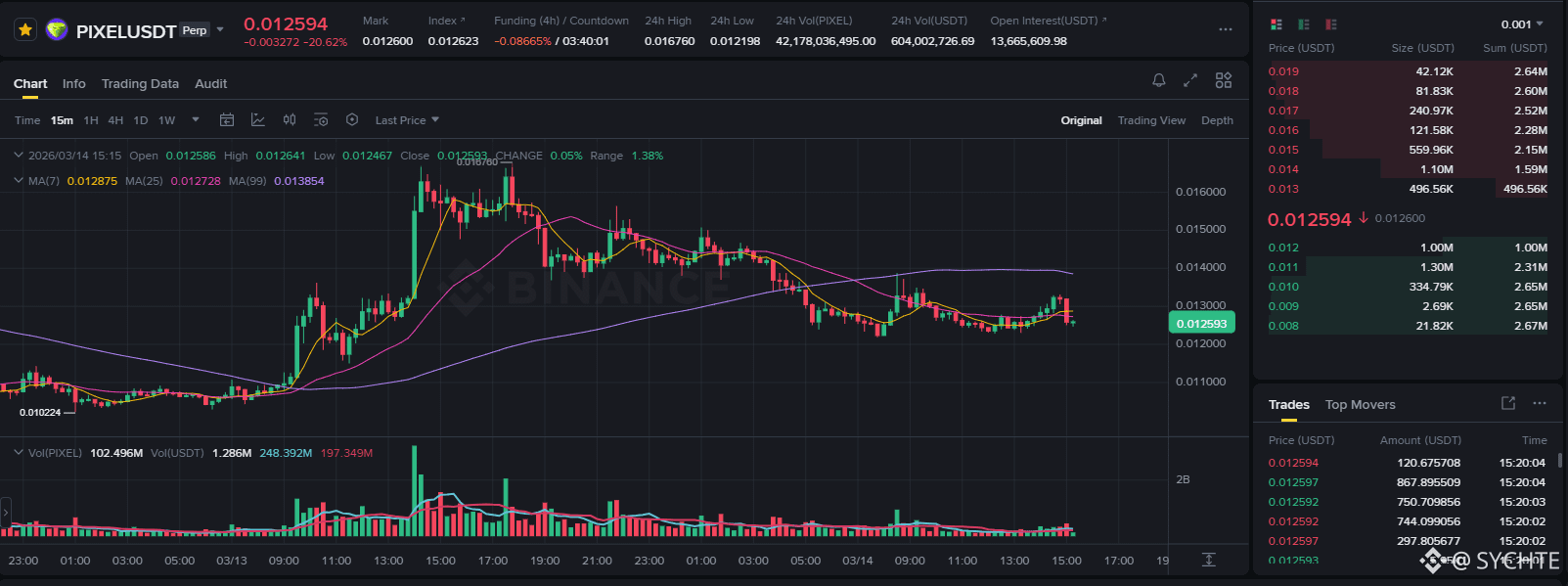
Task: Open the candlestick chart type icon
Action: [x=290, y=119]
